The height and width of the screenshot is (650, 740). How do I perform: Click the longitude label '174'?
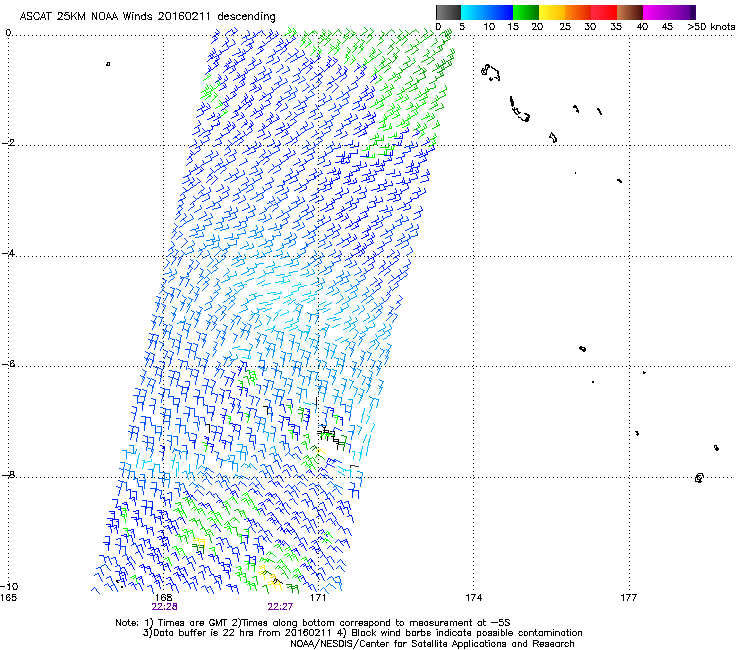(473, 598)
